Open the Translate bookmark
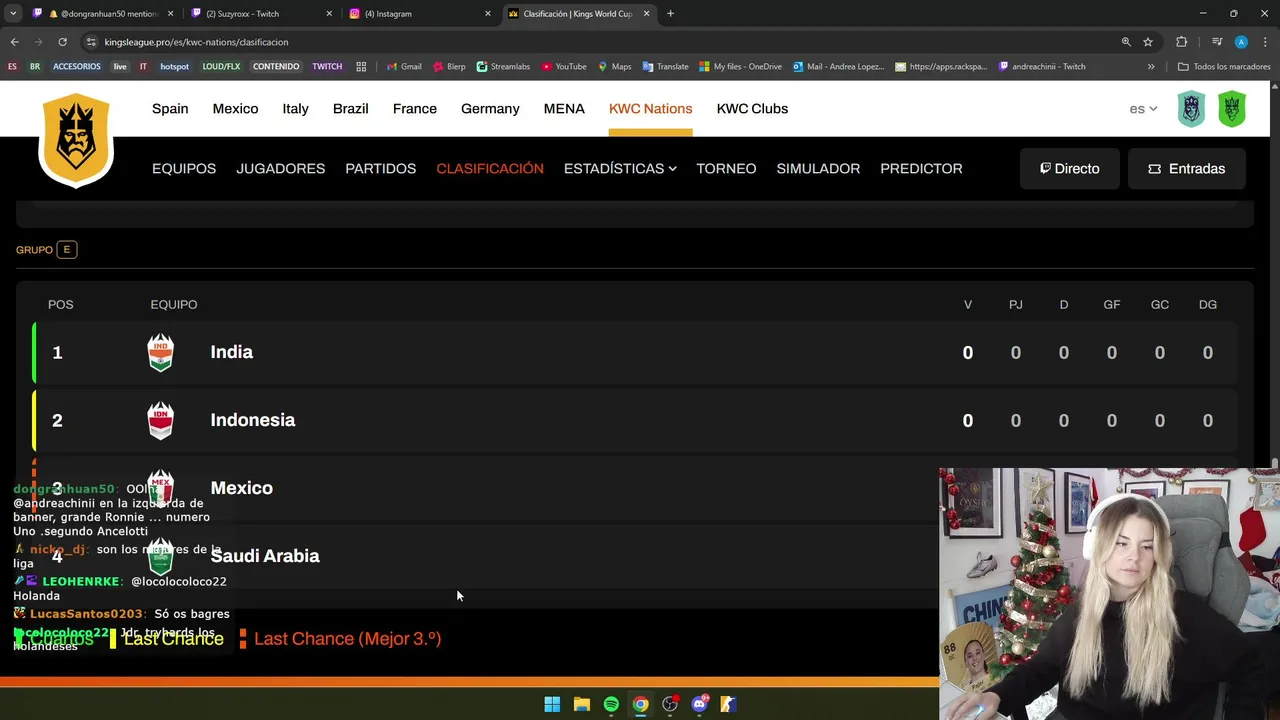 point(665,67)
